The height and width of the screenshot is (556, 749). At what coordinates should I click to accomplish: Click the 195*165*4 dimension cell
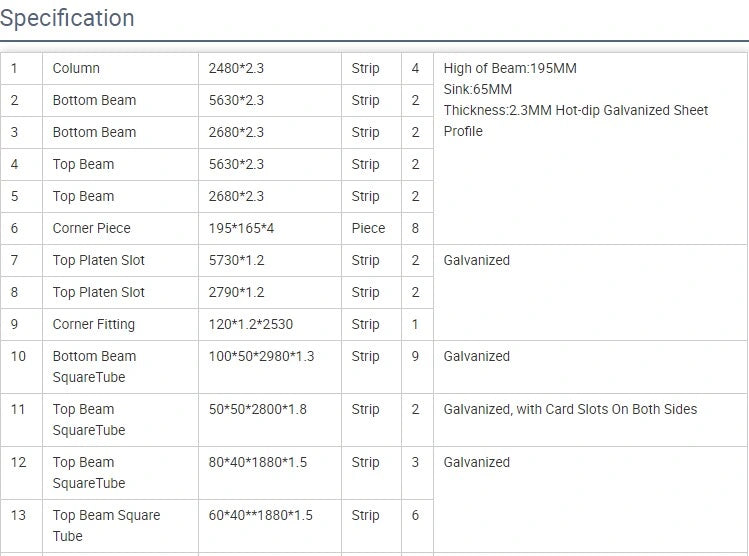[241, 228]
